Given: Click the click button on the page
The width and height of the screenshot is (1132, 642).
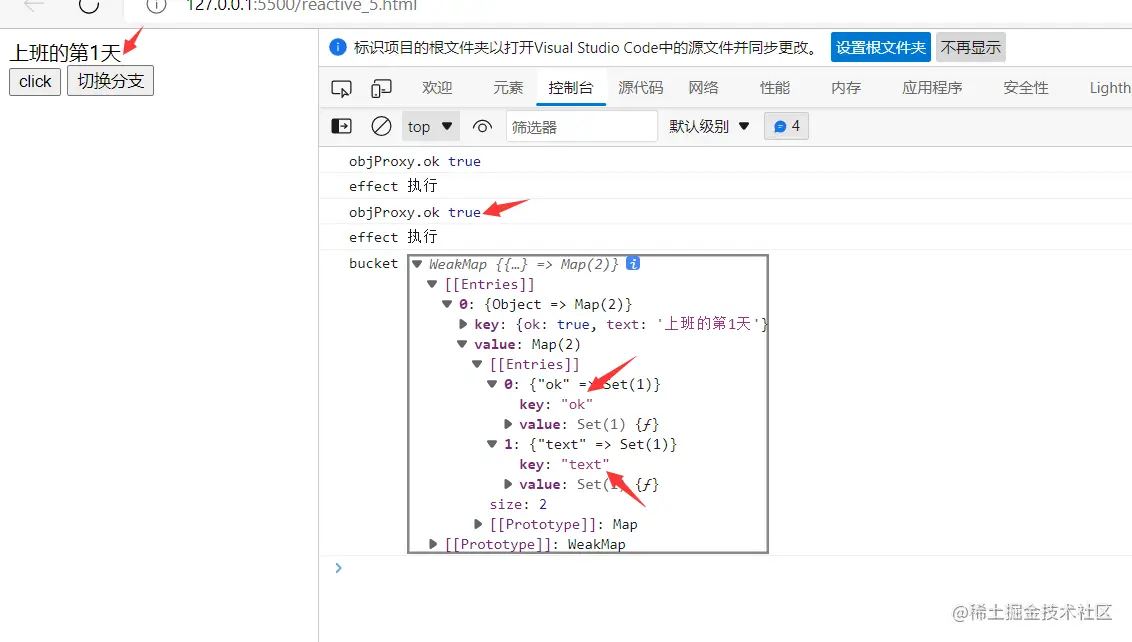Looking at the screenshot, I should pyautogui.click(x=35, y=81).
